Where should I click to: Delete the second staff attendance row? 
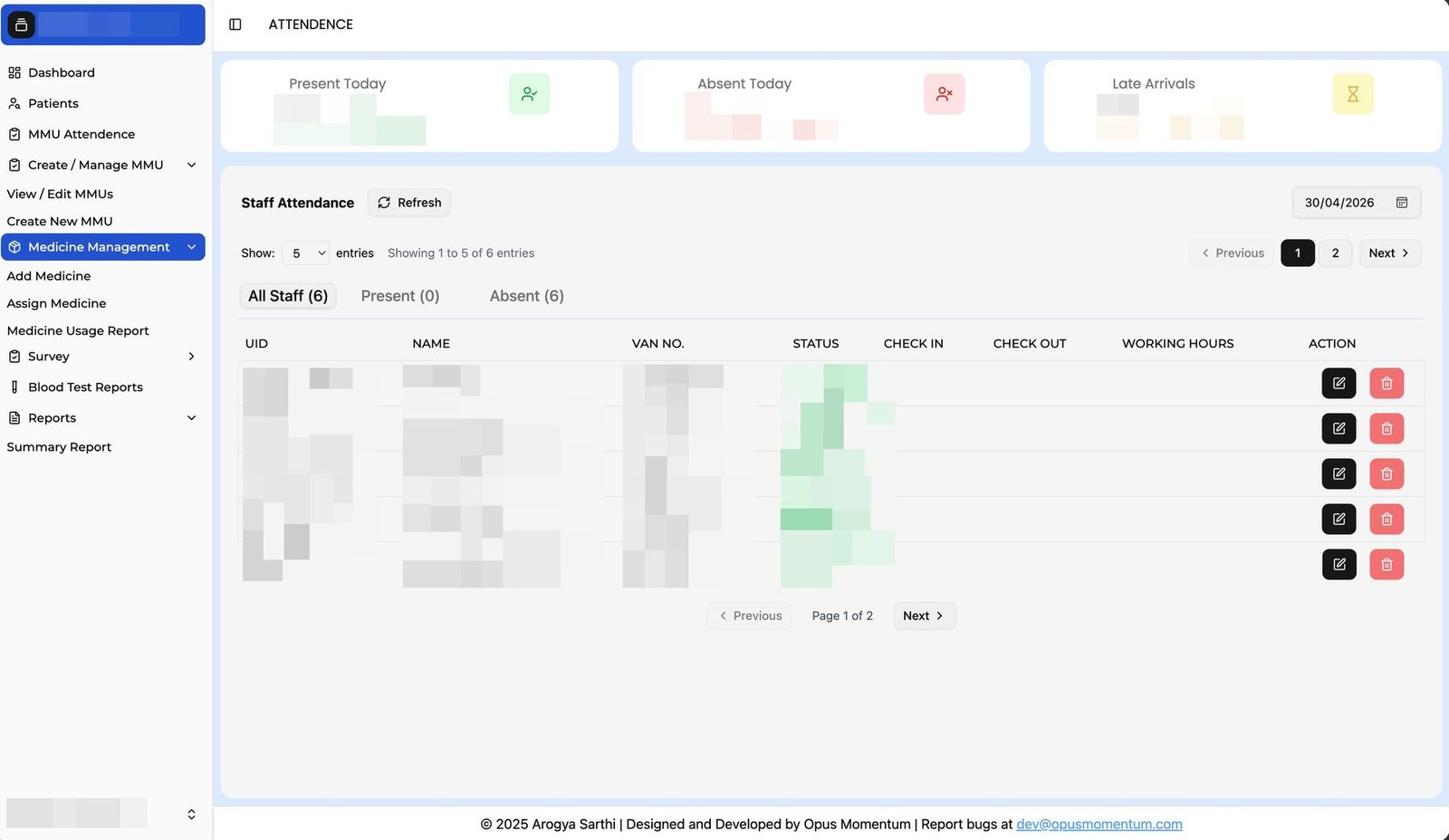click(1387, 428)
